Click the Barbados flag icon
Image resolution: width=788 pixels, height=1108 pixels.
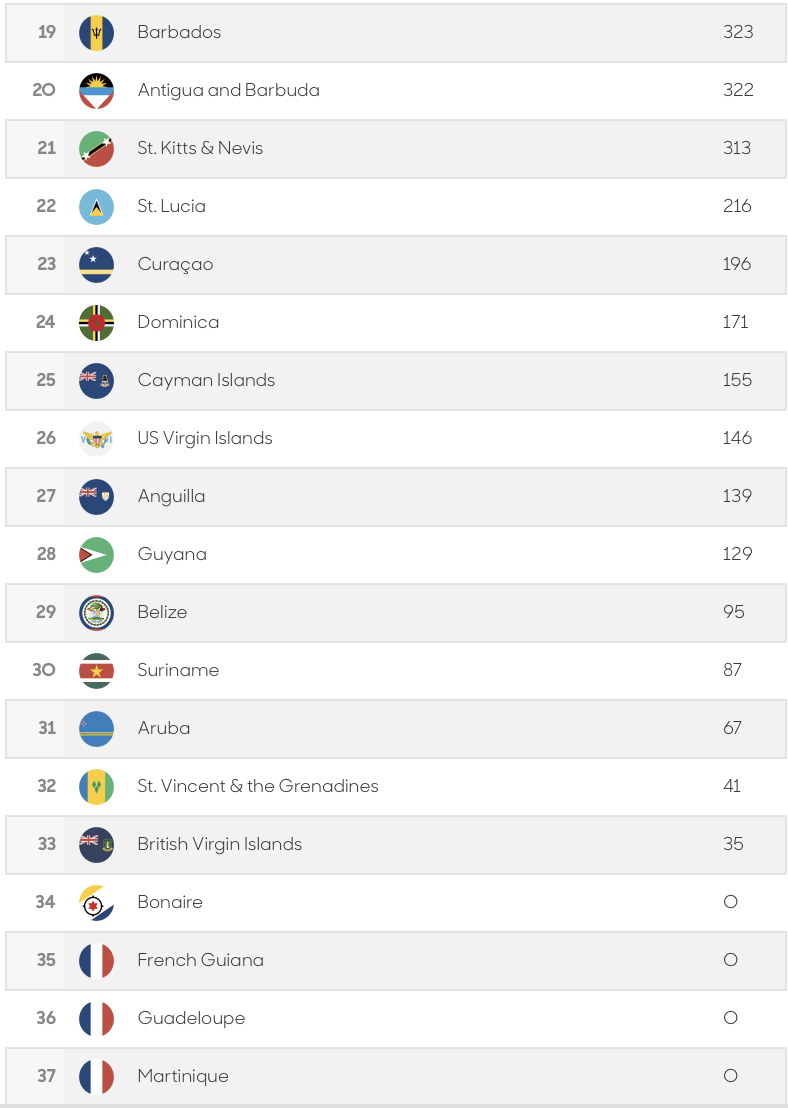96,33
